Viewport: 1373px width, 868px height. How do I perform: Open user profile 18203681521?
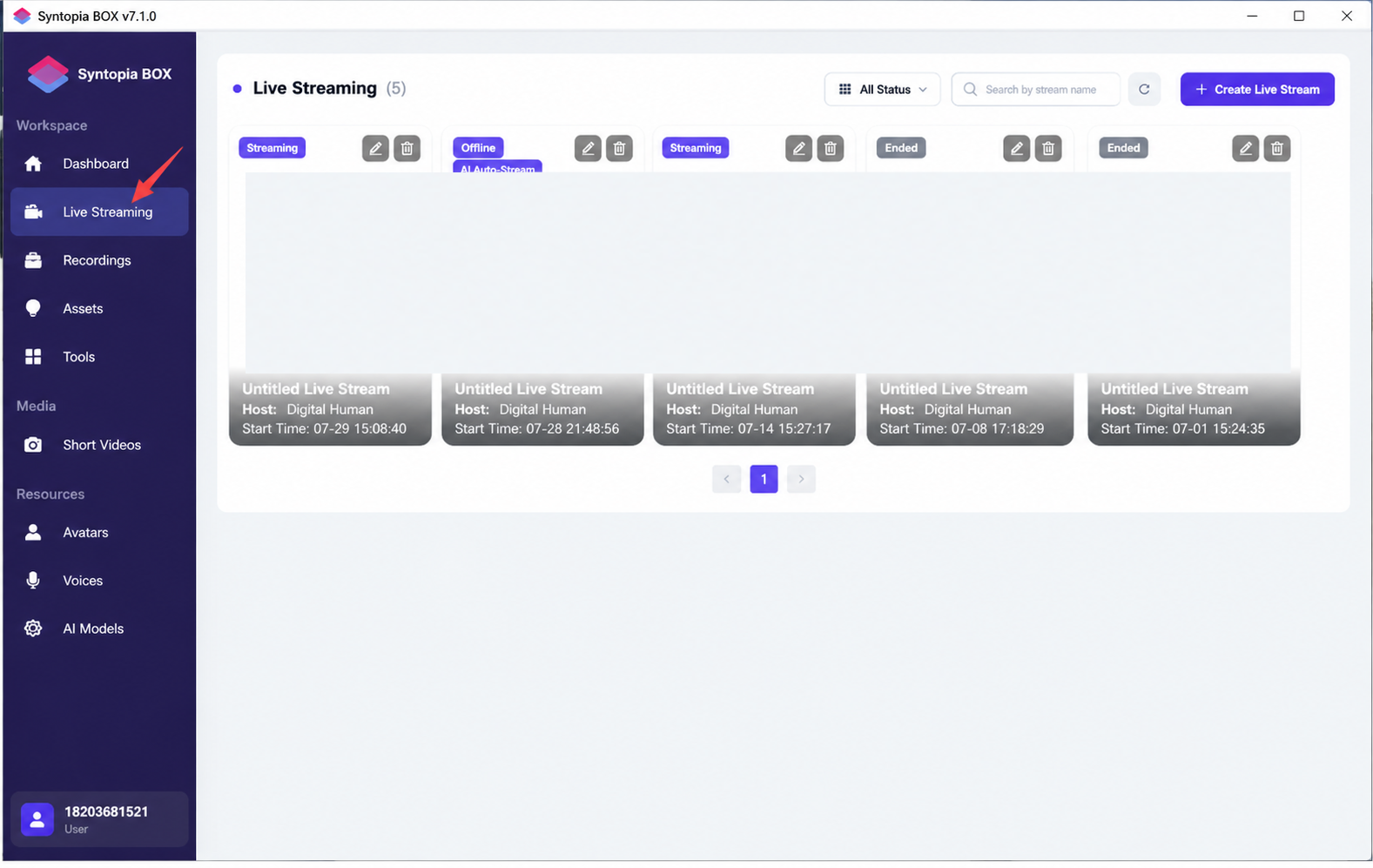[99, 819]
